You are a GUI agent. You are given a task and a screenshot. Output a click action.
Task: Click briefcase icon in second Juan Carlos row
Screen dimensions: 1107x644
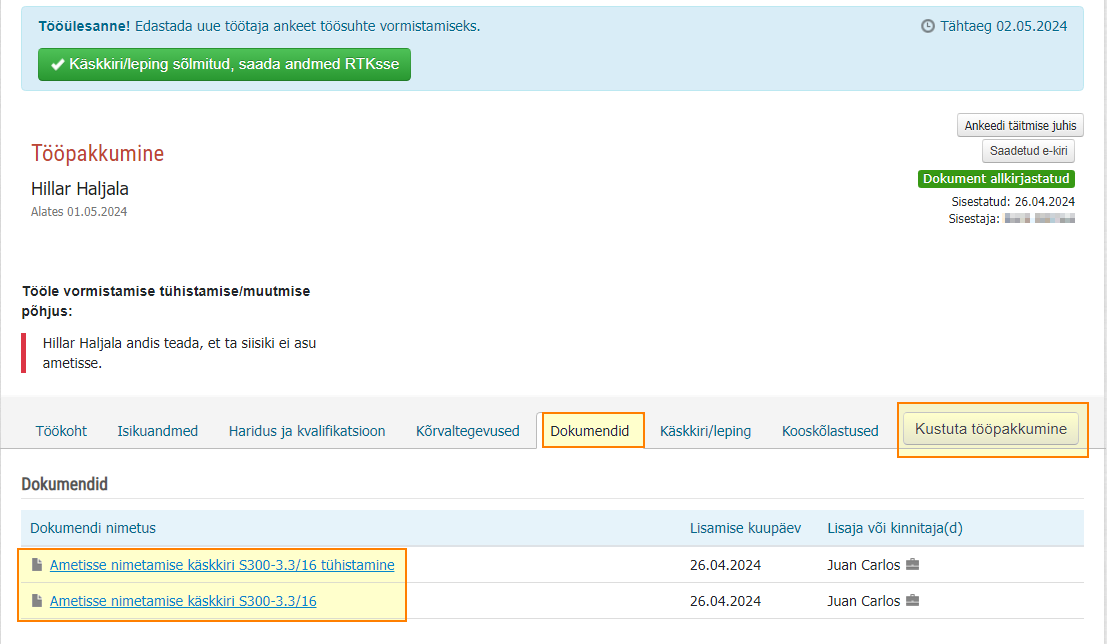point(912,600)
